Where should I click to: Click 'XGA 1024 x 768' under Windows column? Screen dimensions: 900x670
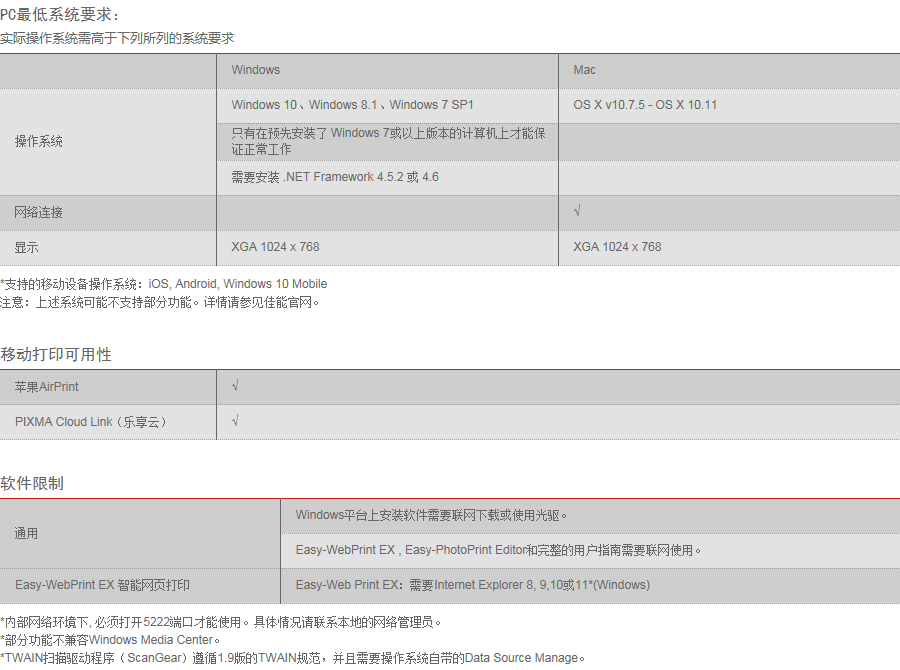pos(276,247)
